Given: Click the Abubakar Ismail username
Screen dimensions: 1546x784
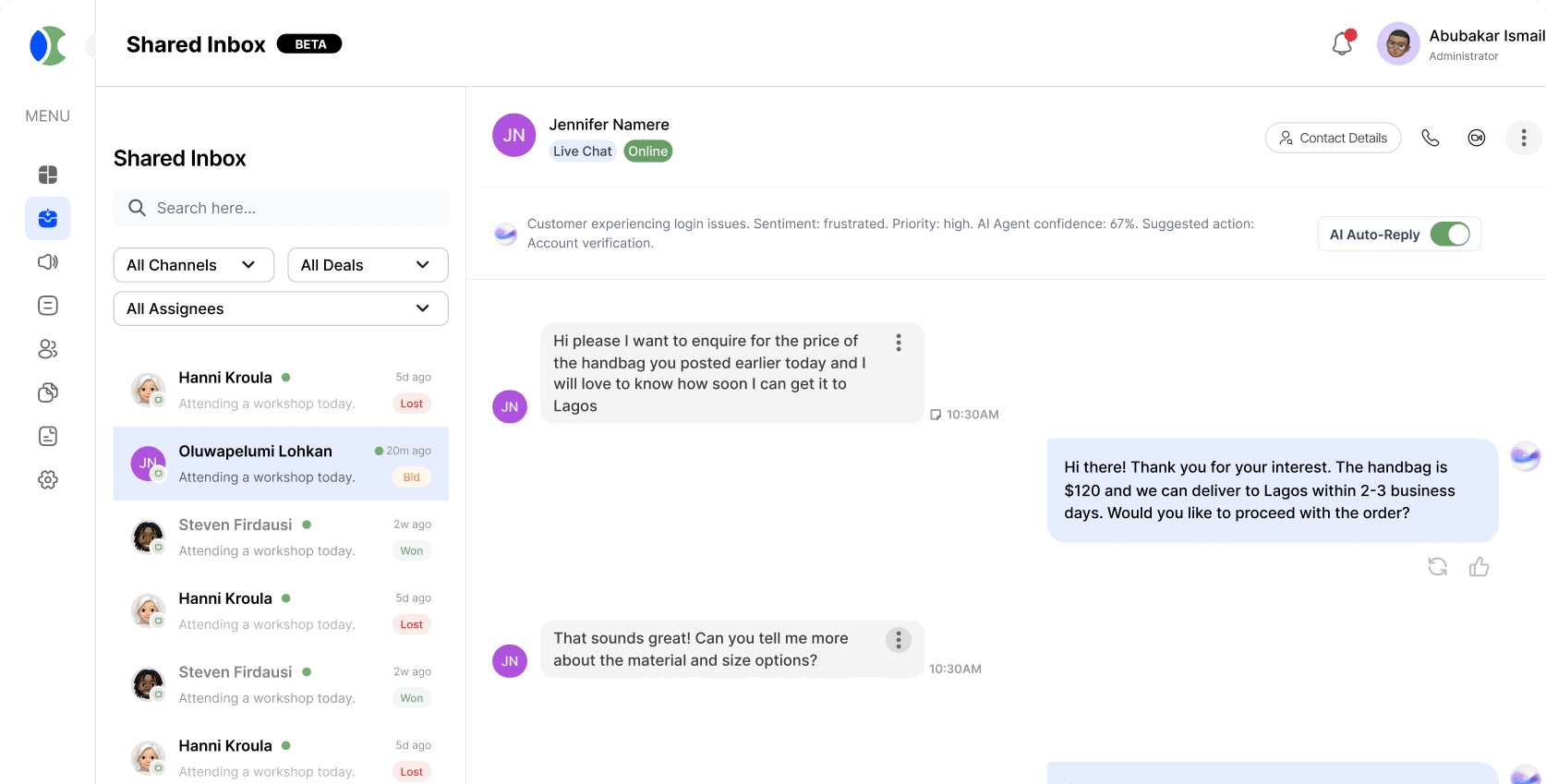Looking at the screenshot, I should (x=1487, y=36).
